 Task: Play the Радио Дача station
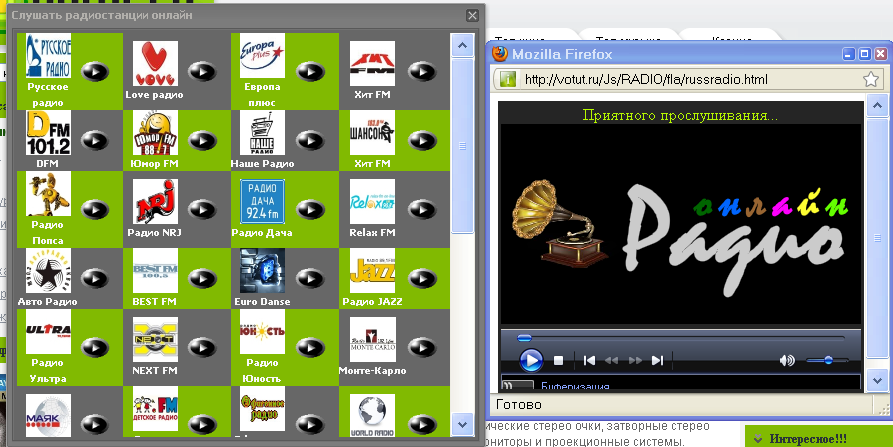coord(310,209)
